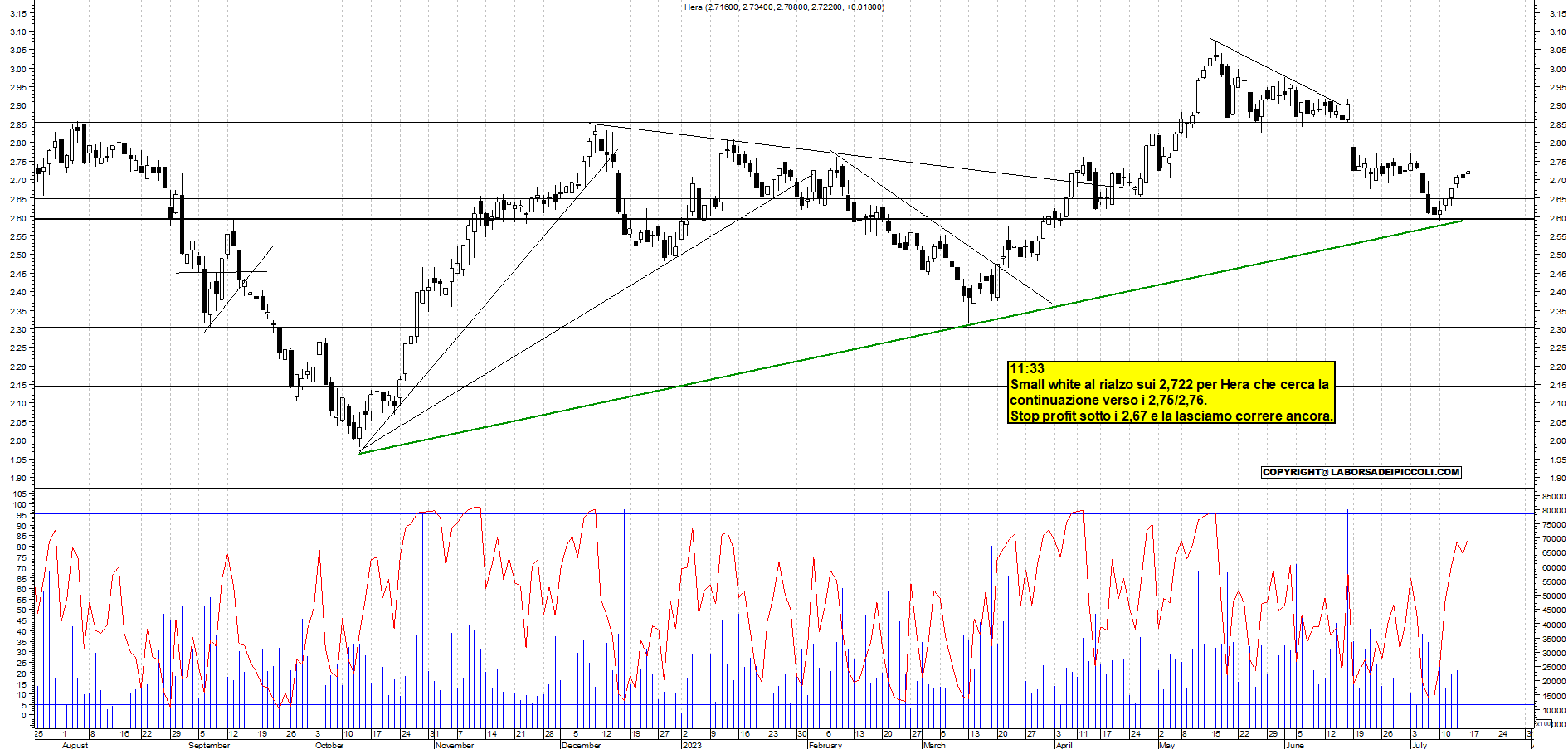Click the 'June' month label on the time axis

pyautogui.click(x=1294, y=745)
